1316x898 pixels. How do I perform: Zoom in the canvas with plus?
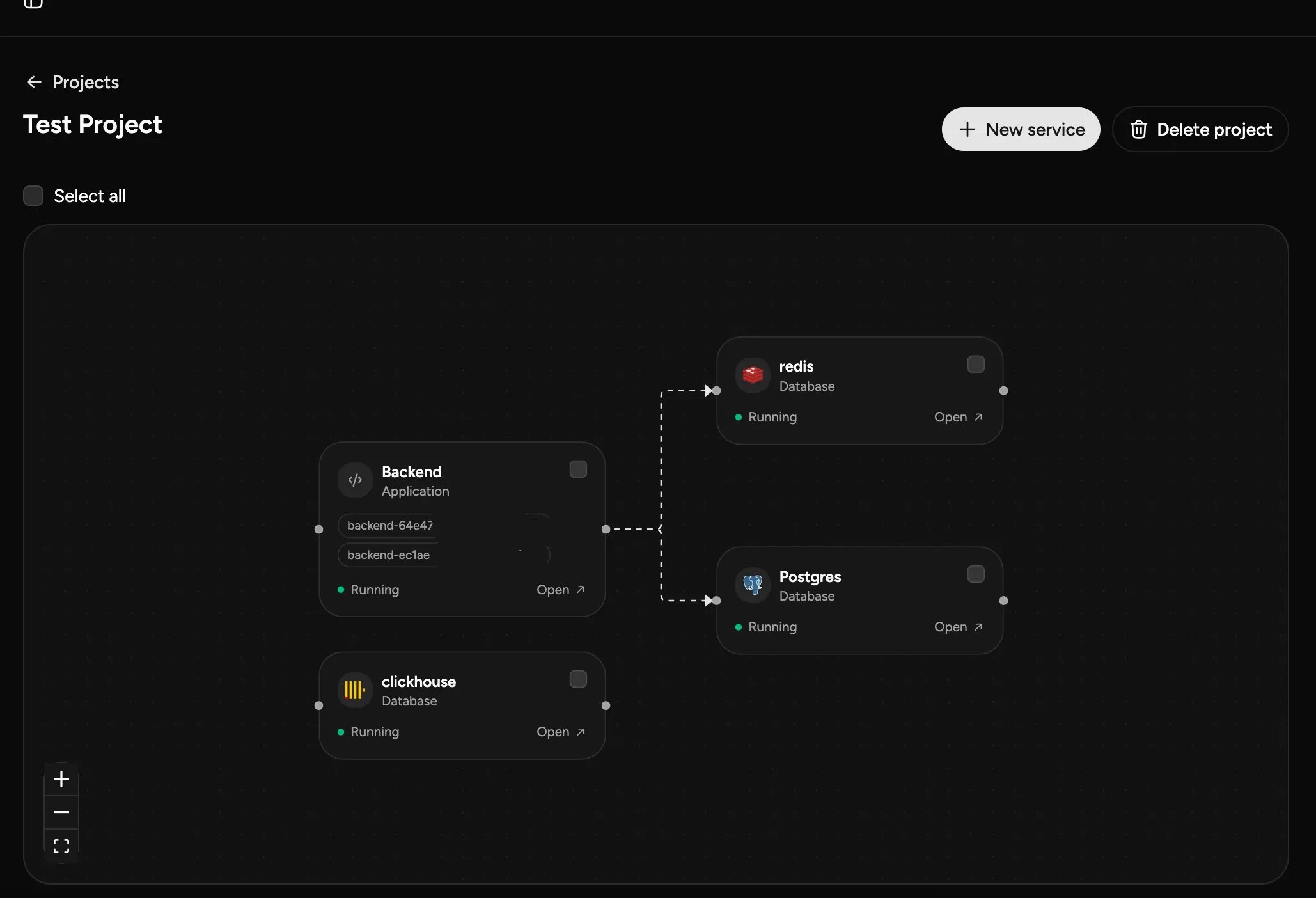point(61,779)
